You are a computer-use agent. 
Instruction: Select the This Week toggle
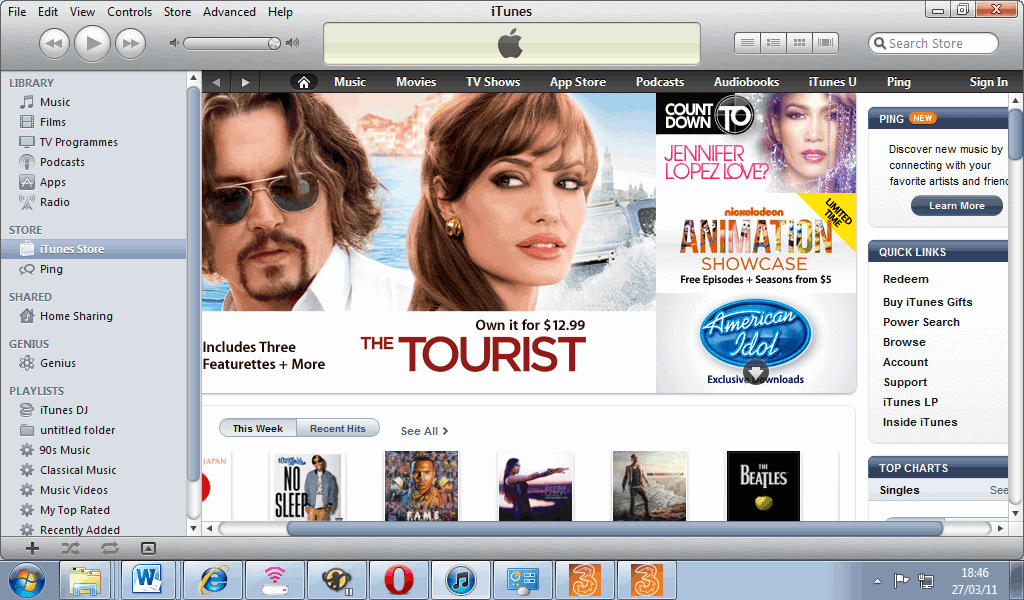[x=258, y=429]
